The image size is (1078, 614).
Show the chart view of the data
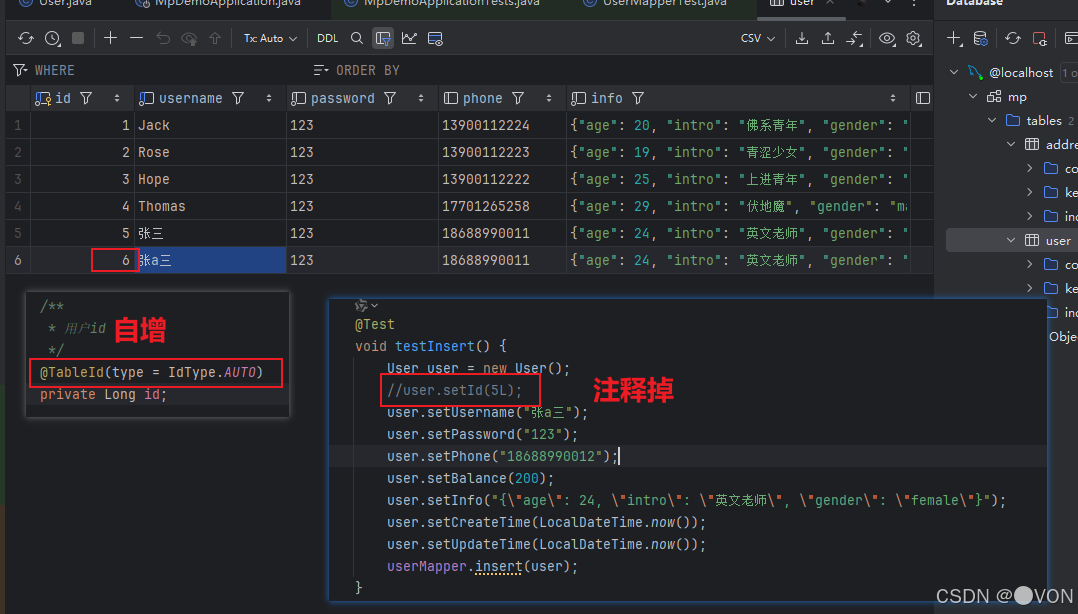pos(409,39)
